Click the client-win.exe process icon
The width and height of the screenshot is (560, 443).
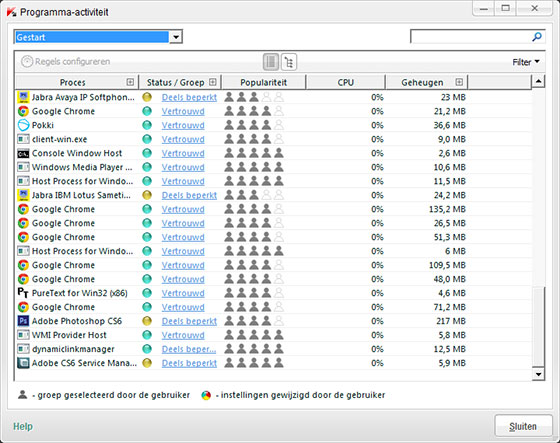[x=23, y=139]
